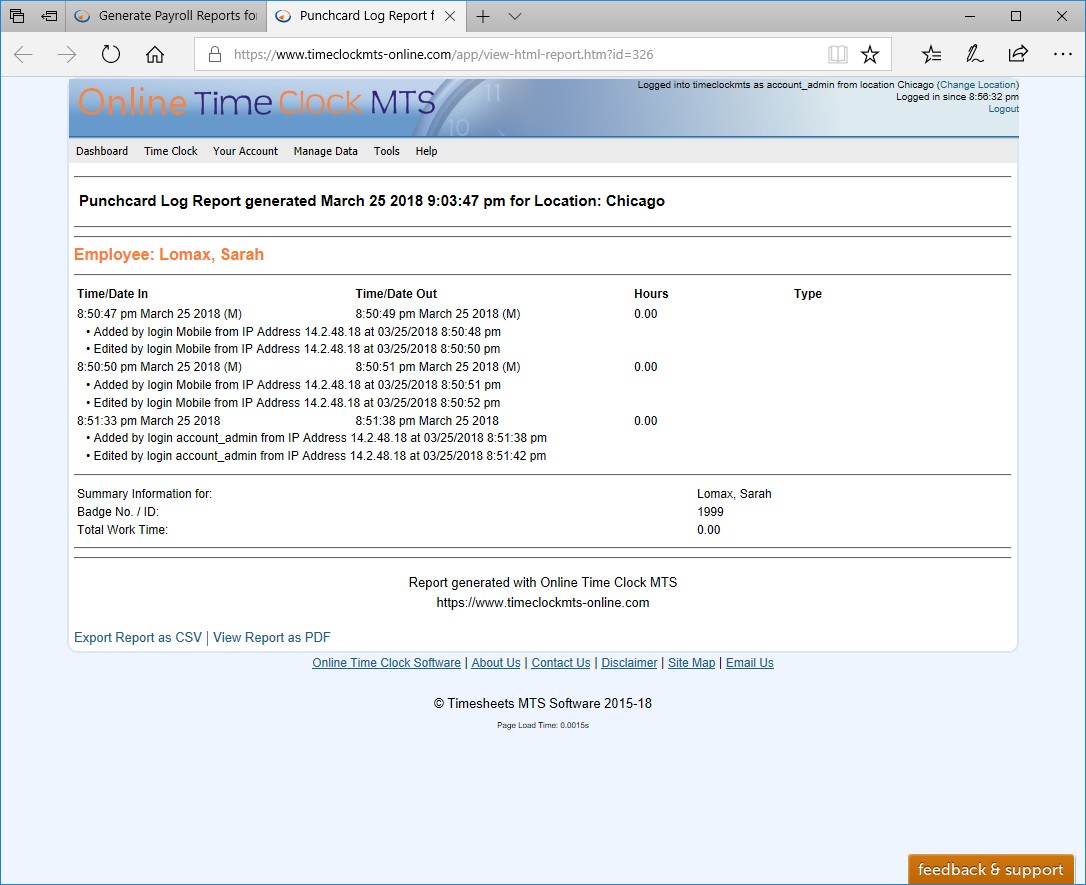1086x885 pixels.
Task: Expand the tab preview chevron
Action: point(515,16)
